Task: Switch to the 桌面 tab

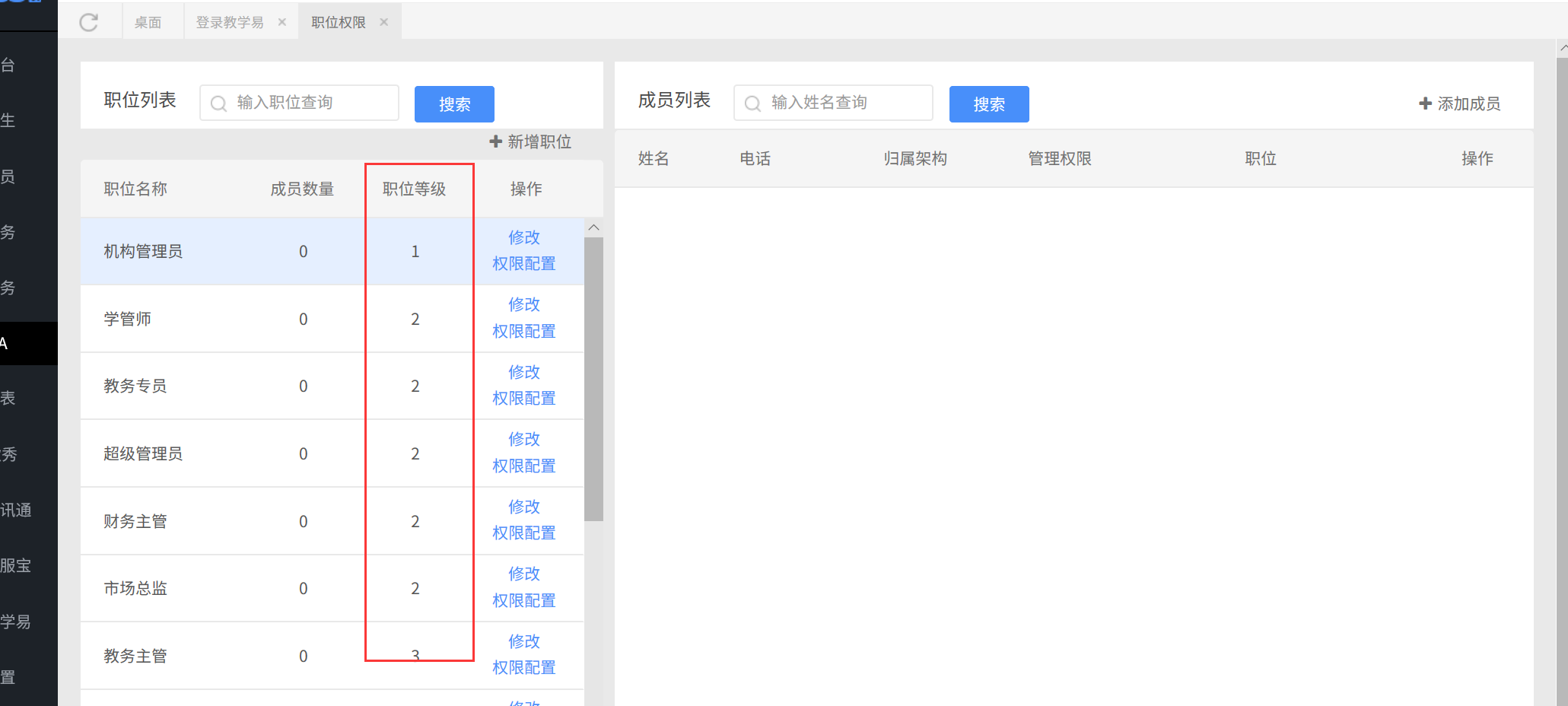Action: [148, 22]
